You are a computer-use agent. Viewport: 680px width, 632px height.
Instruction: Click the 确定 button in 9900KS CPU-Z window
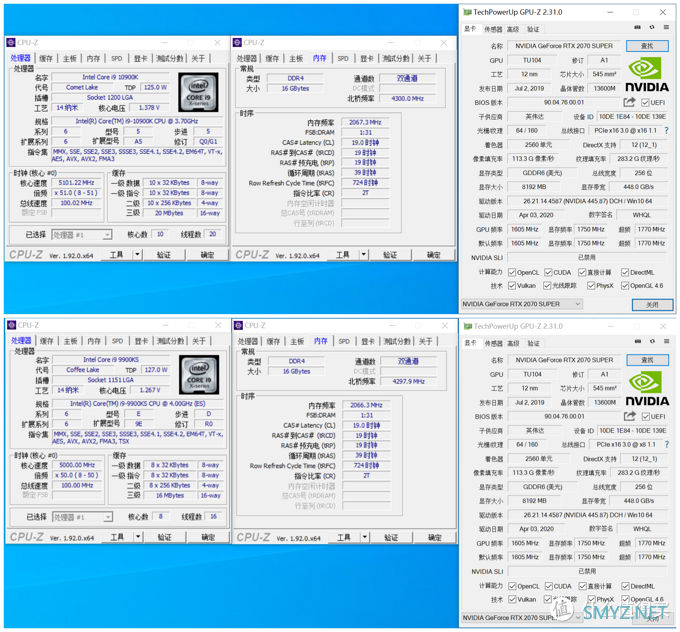(208, 537)
